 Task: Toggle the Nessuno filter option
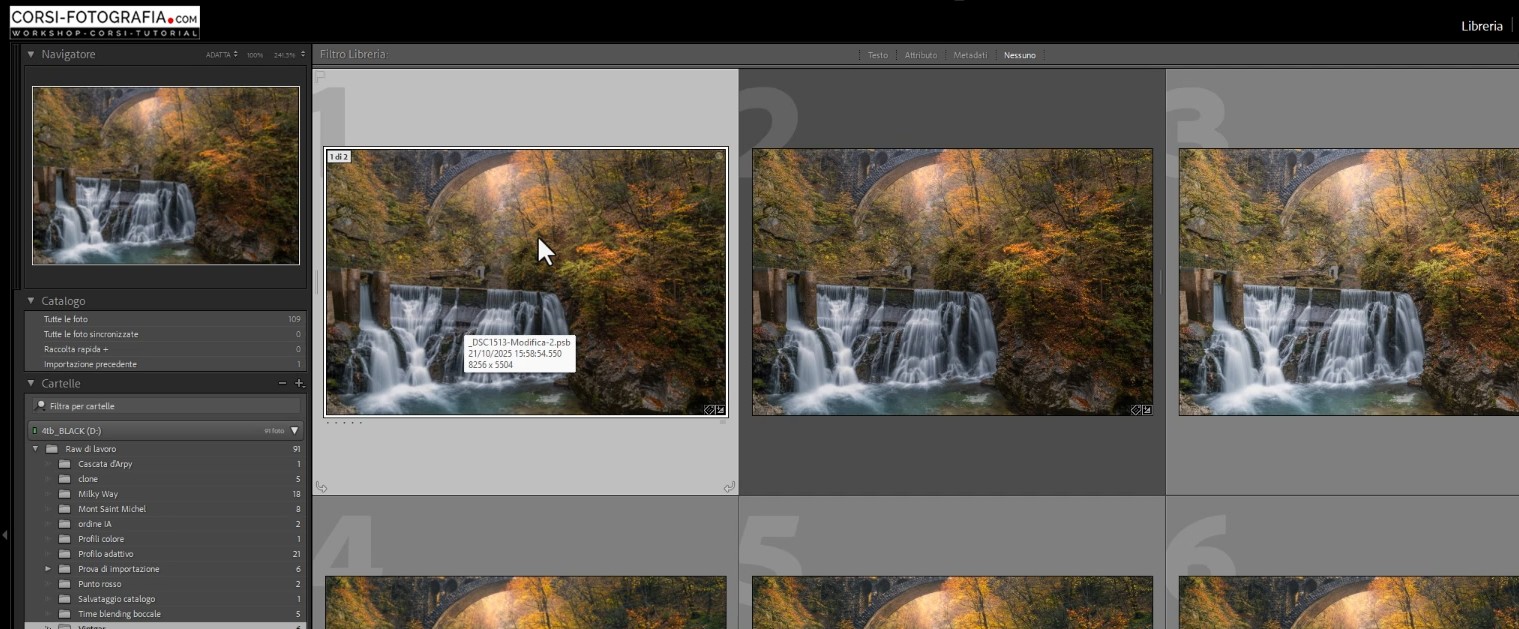[1019, 55]
